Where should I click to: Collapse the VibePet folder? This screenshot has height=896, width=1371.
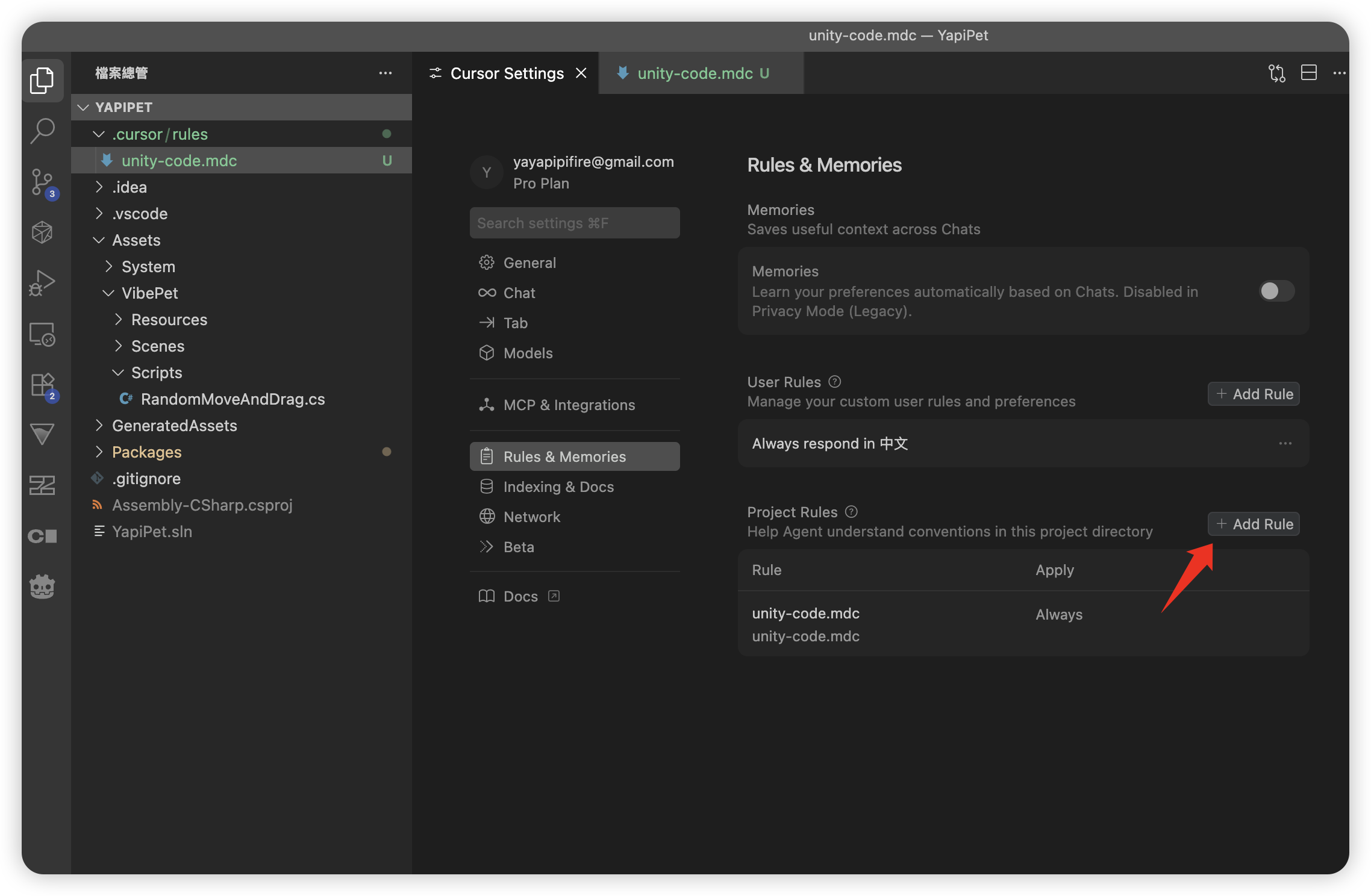pyautogui.click(x=108, y=293)
